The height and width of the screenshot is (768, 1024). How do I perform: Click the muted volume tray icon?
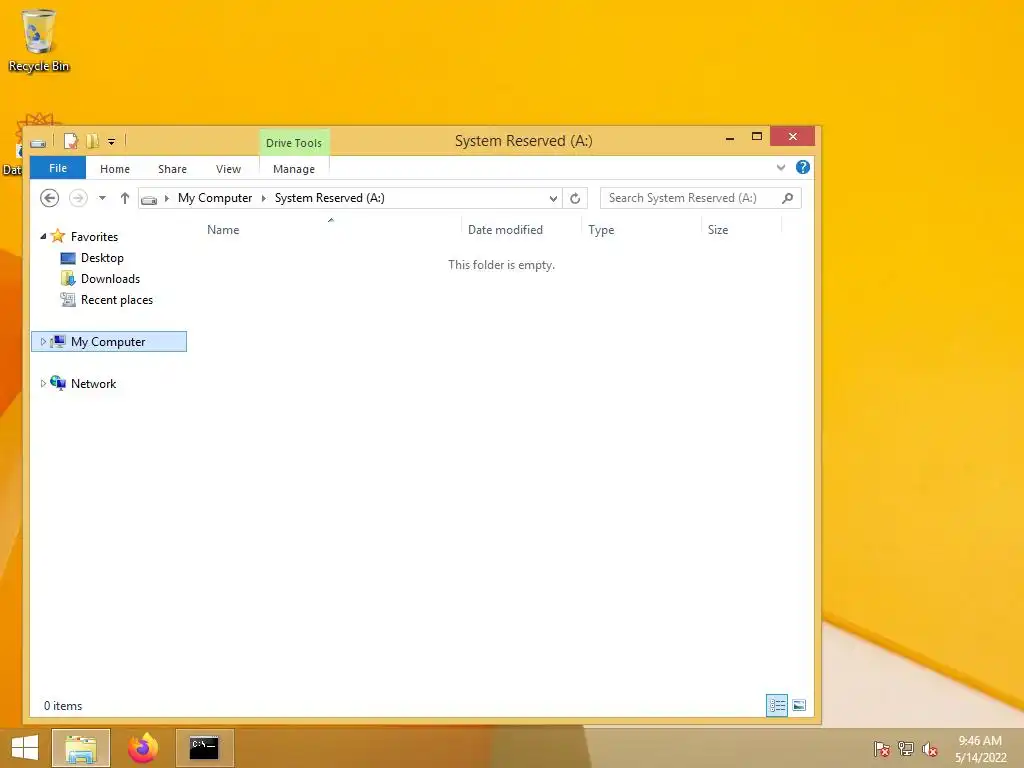[x=930, y=749]
